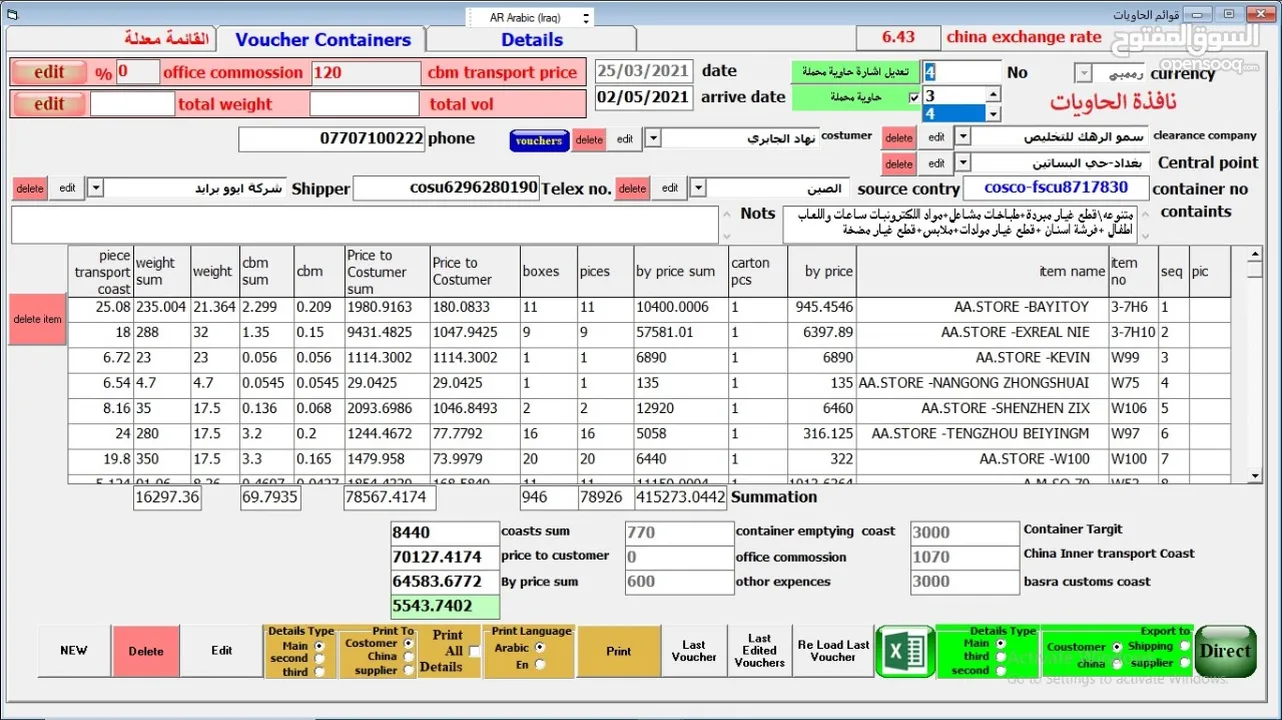Open Last Voucher
This screenshot has width=1282, height=720.
point(694,651)
